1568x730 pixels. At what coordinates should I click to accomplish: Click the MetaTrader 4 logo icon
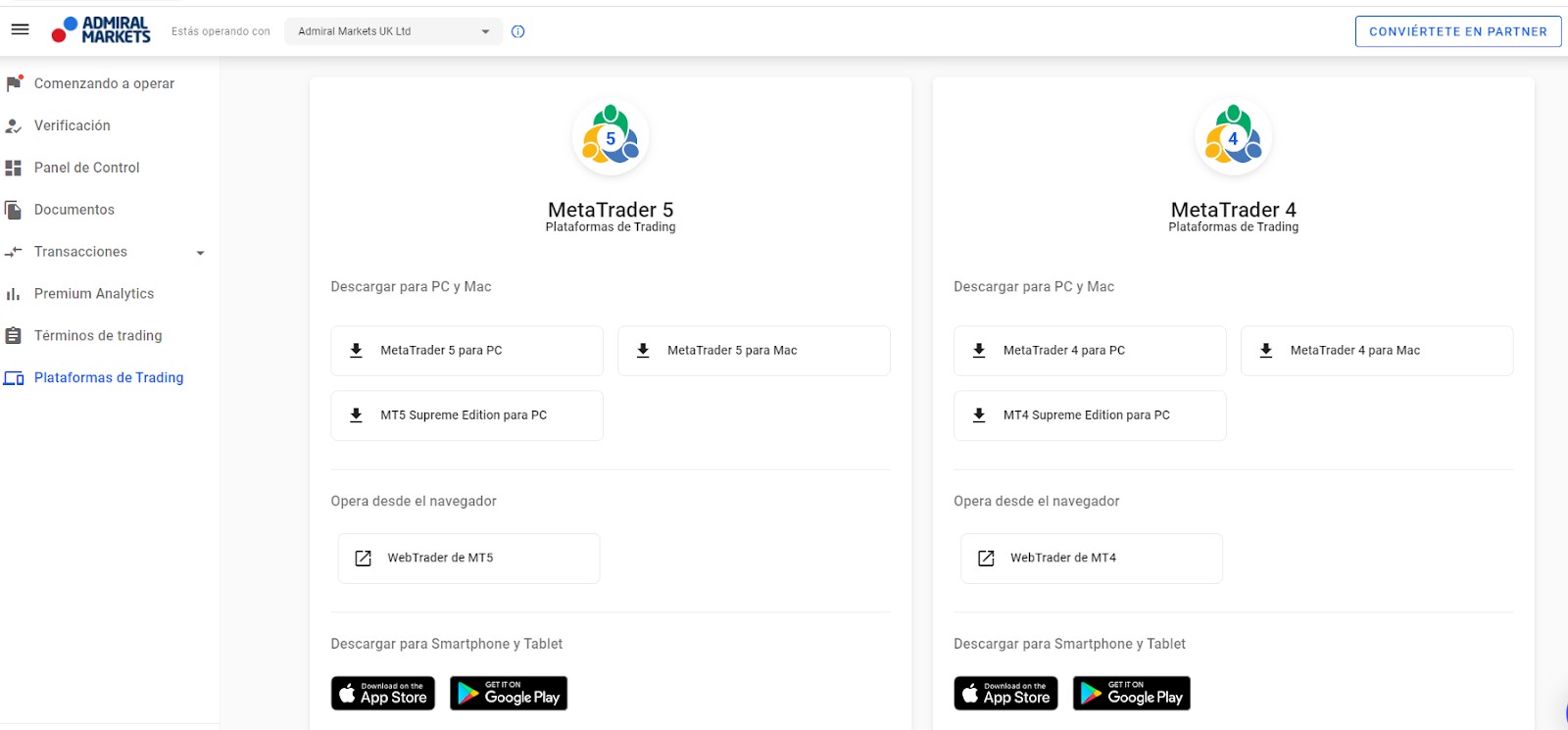click(1233, 137)
